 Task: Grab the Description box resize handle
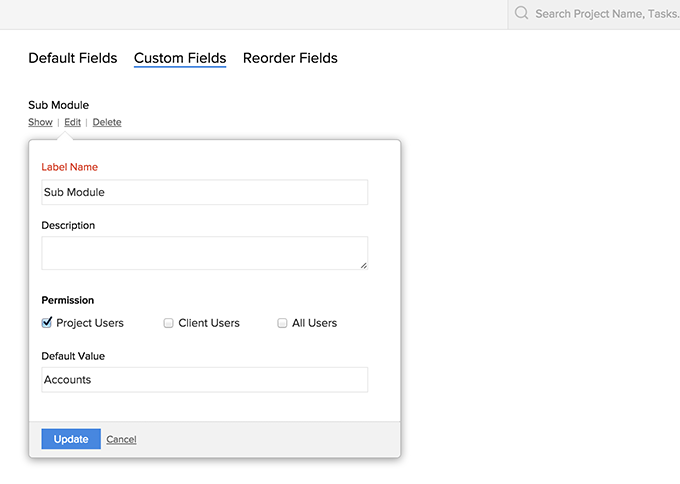click(363, 265)
